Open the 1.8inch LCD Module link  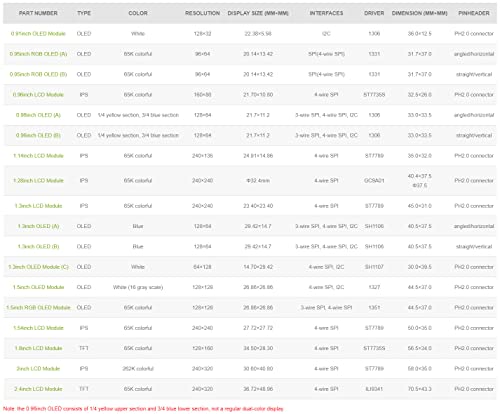[38, 348]
